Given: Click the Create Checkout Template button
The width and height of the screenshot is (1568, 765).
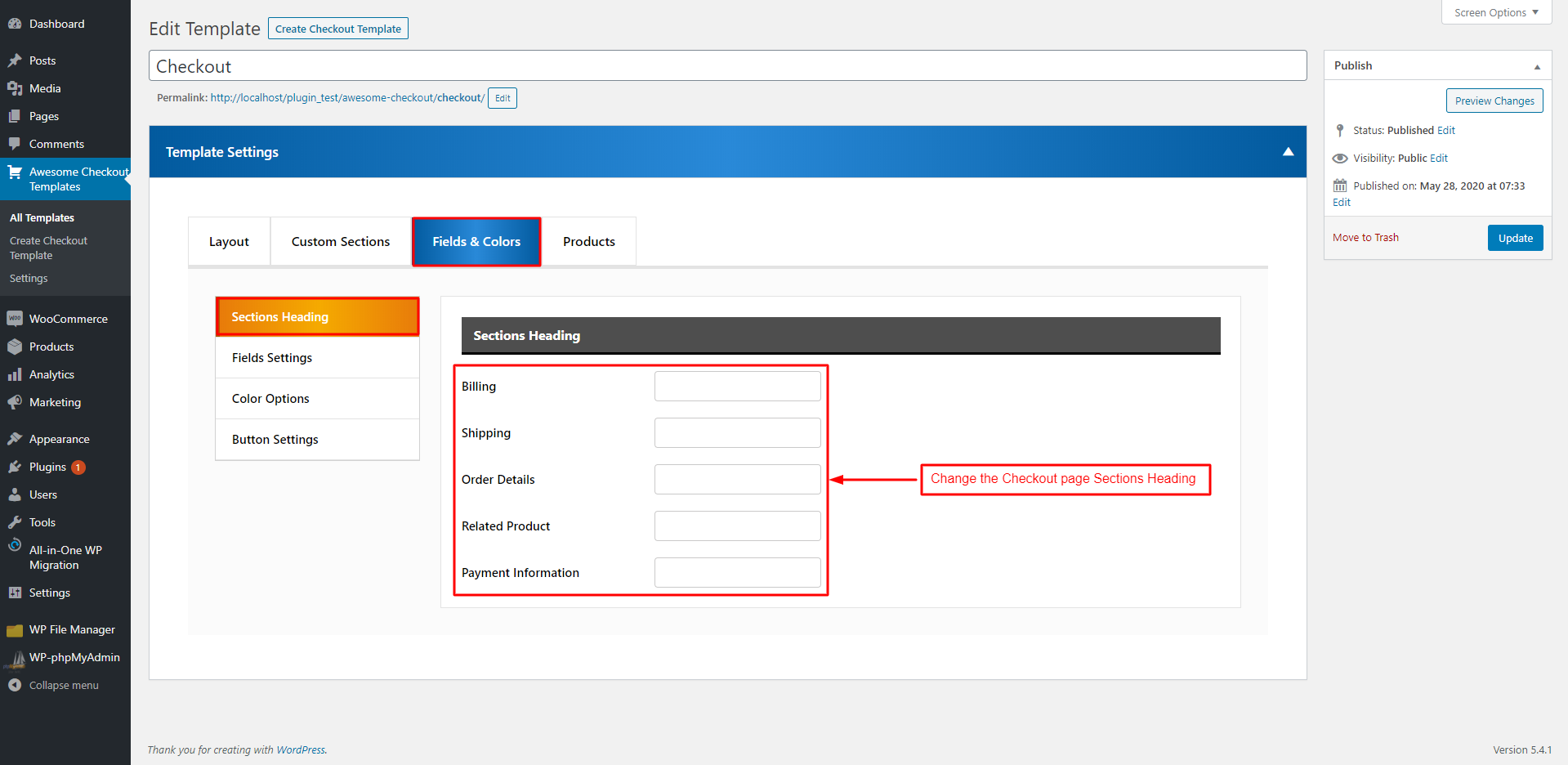Looking at the screenshot, I should click(338, 29).
